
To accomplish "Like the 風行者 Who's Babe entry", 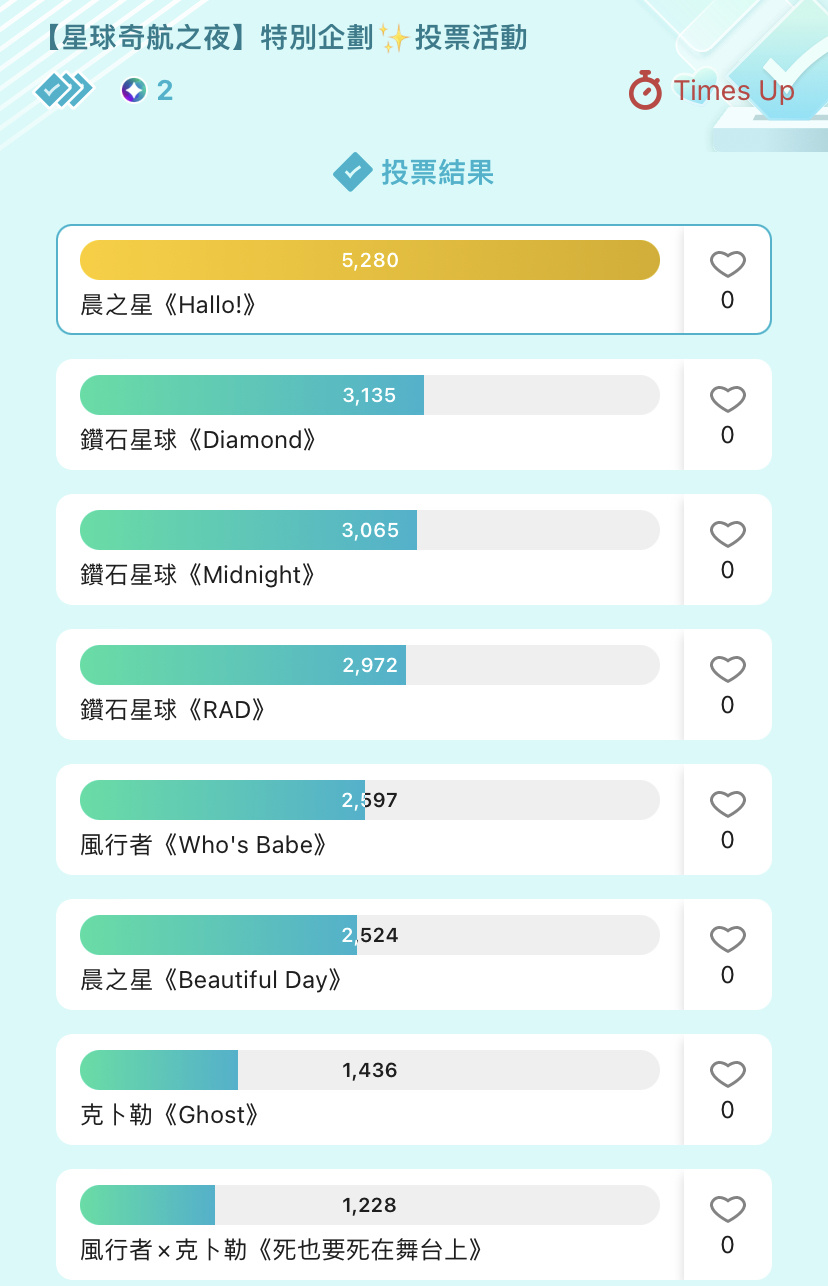I will (x=727, y=805).
